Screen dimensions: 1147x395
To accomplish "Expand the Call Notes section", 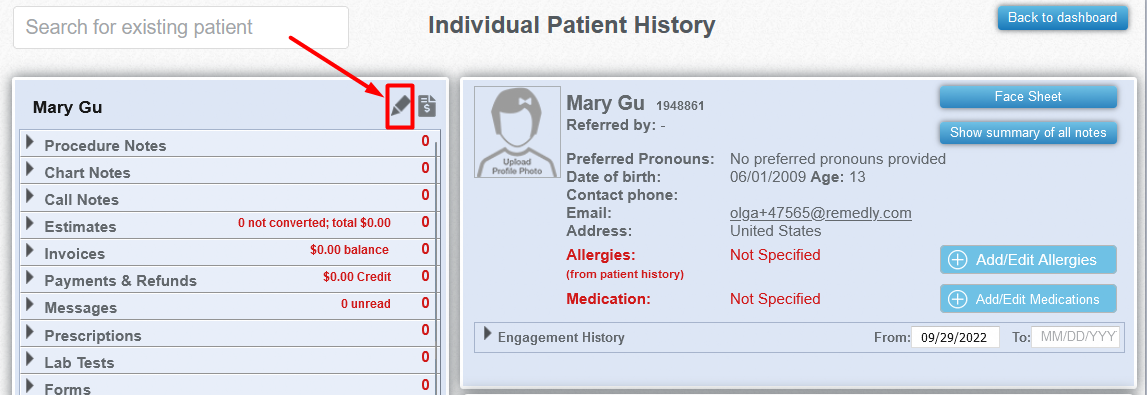I will (30, 197).
